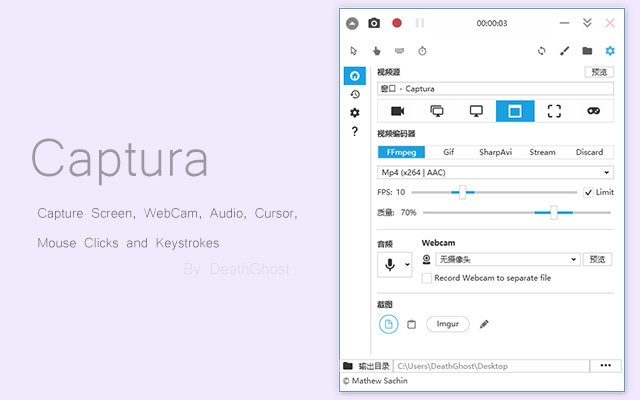Click the video source field showing Captura
This screenshot has width=640, height=400.
(x=495, y=89)
